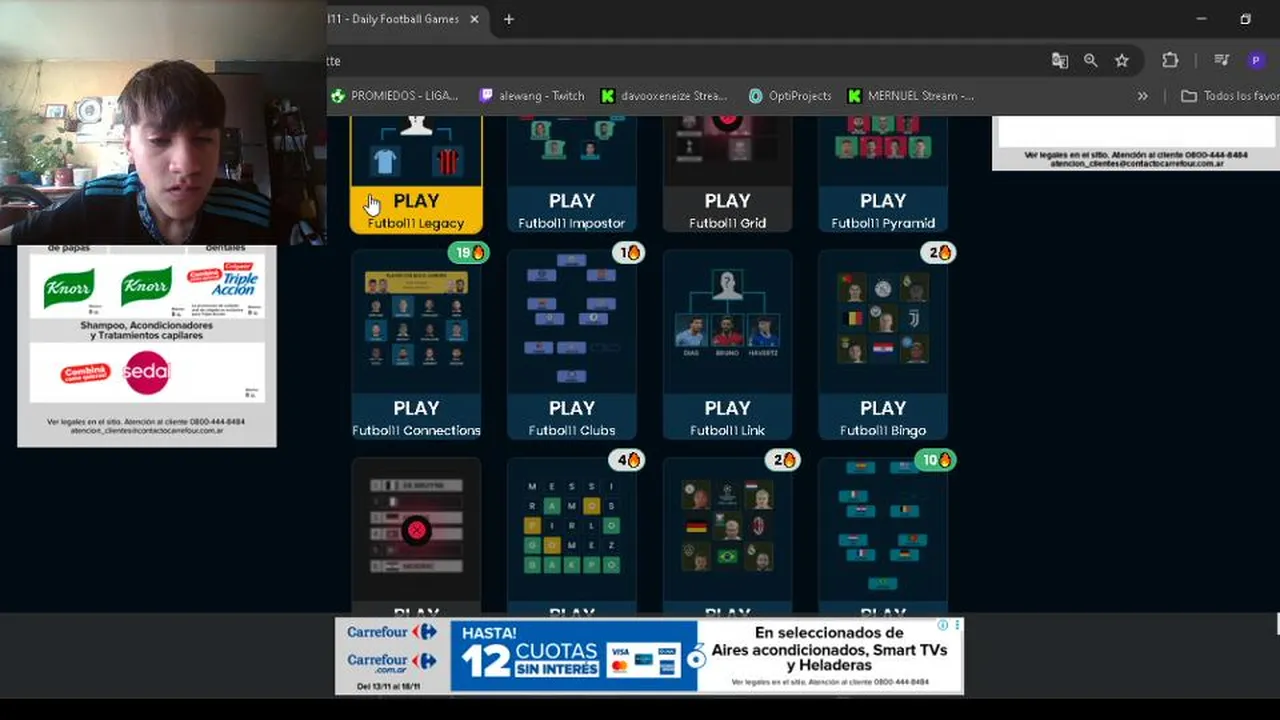The width and height of the screenshot is (1280, 720).
Task: Click the 4 streak badge on word game
Action: tap(629, 460)
